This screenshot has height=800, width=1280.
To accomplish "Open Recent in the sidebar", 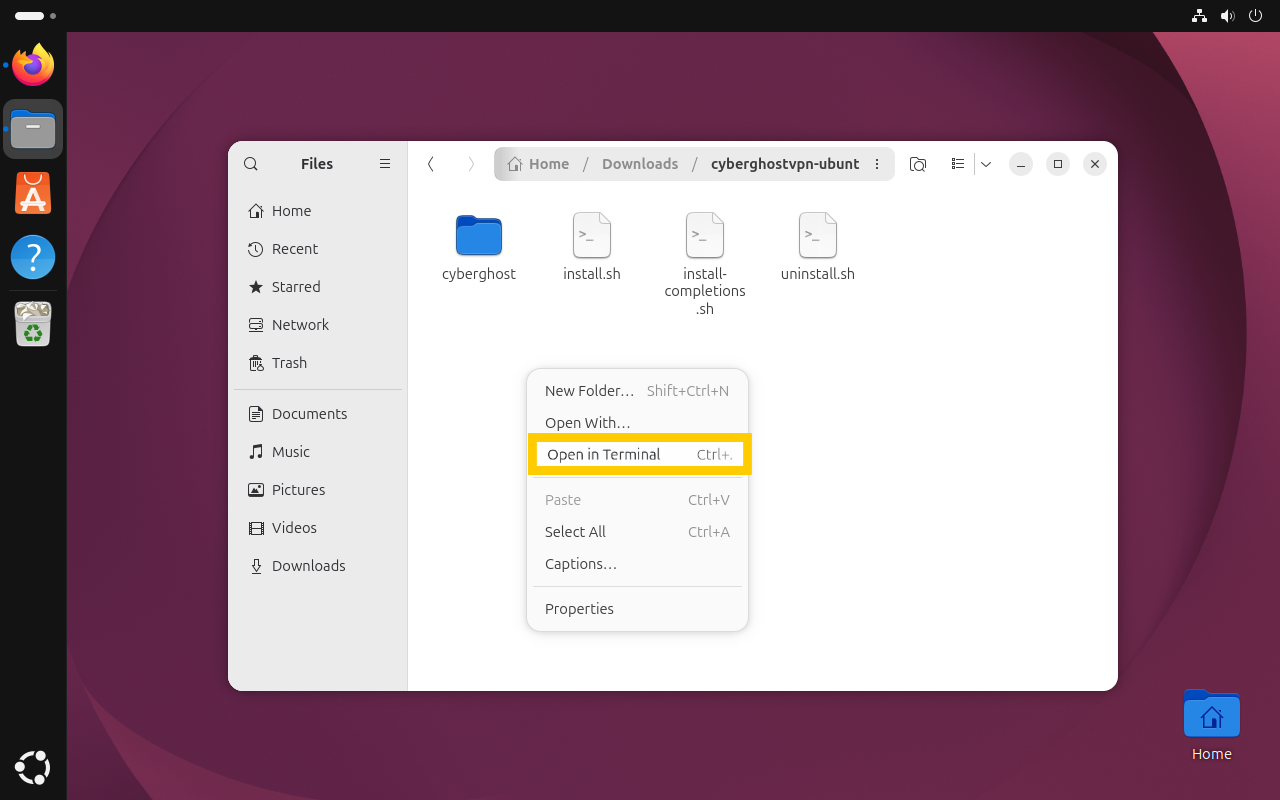I will (318, 249).
